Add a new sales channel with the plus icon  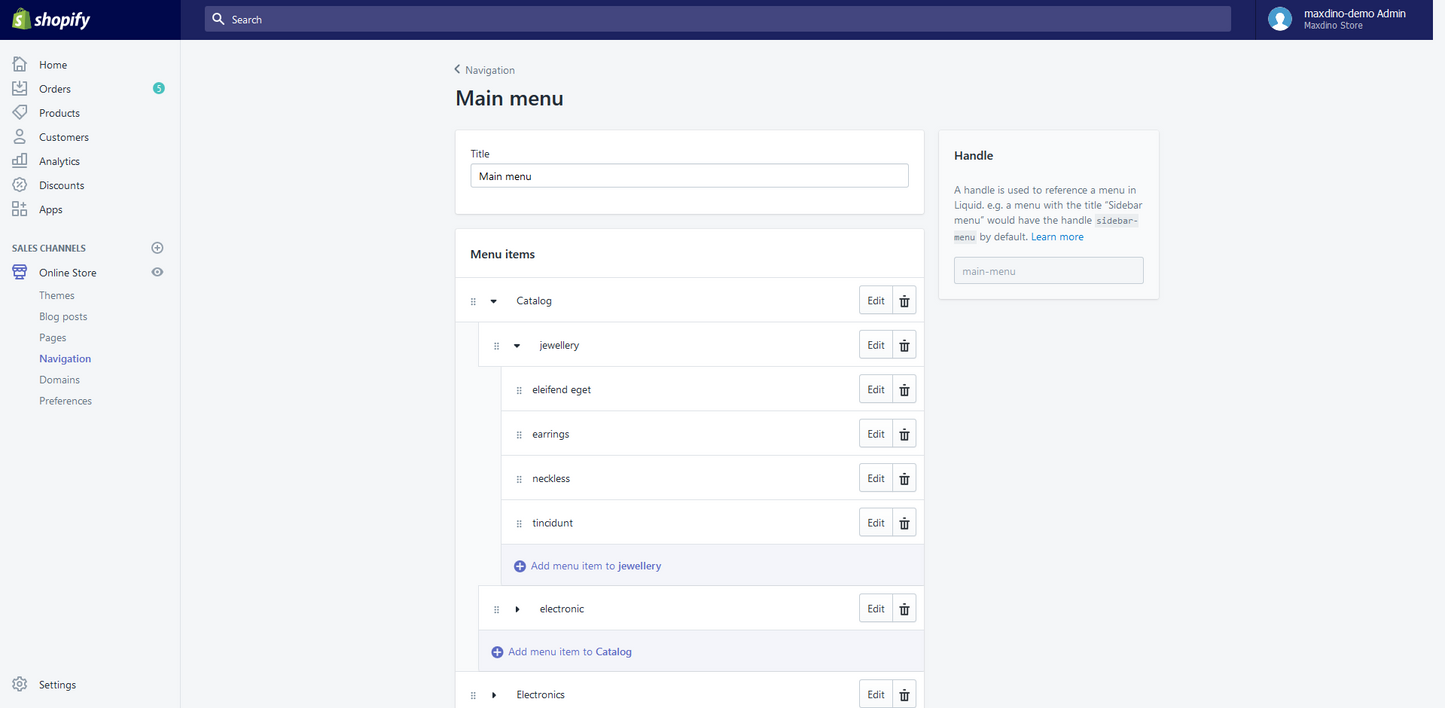[157, 247]
